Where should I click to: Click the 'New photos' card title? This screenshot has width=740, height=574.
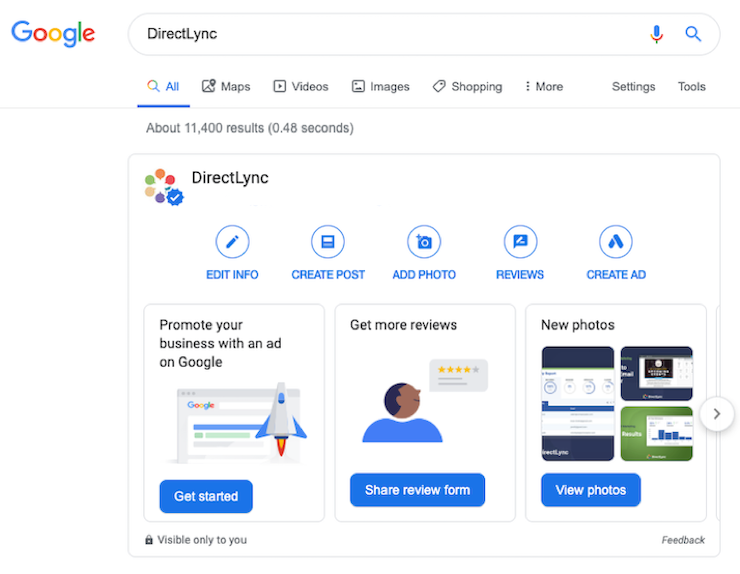pyautogui.click(x=578, y=325)
